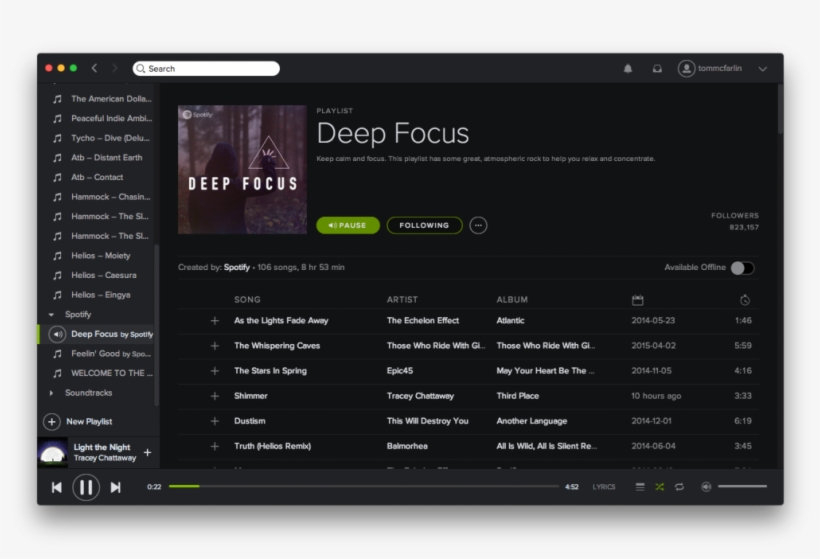Sort by the ARTIST column header

click(402, 300)
